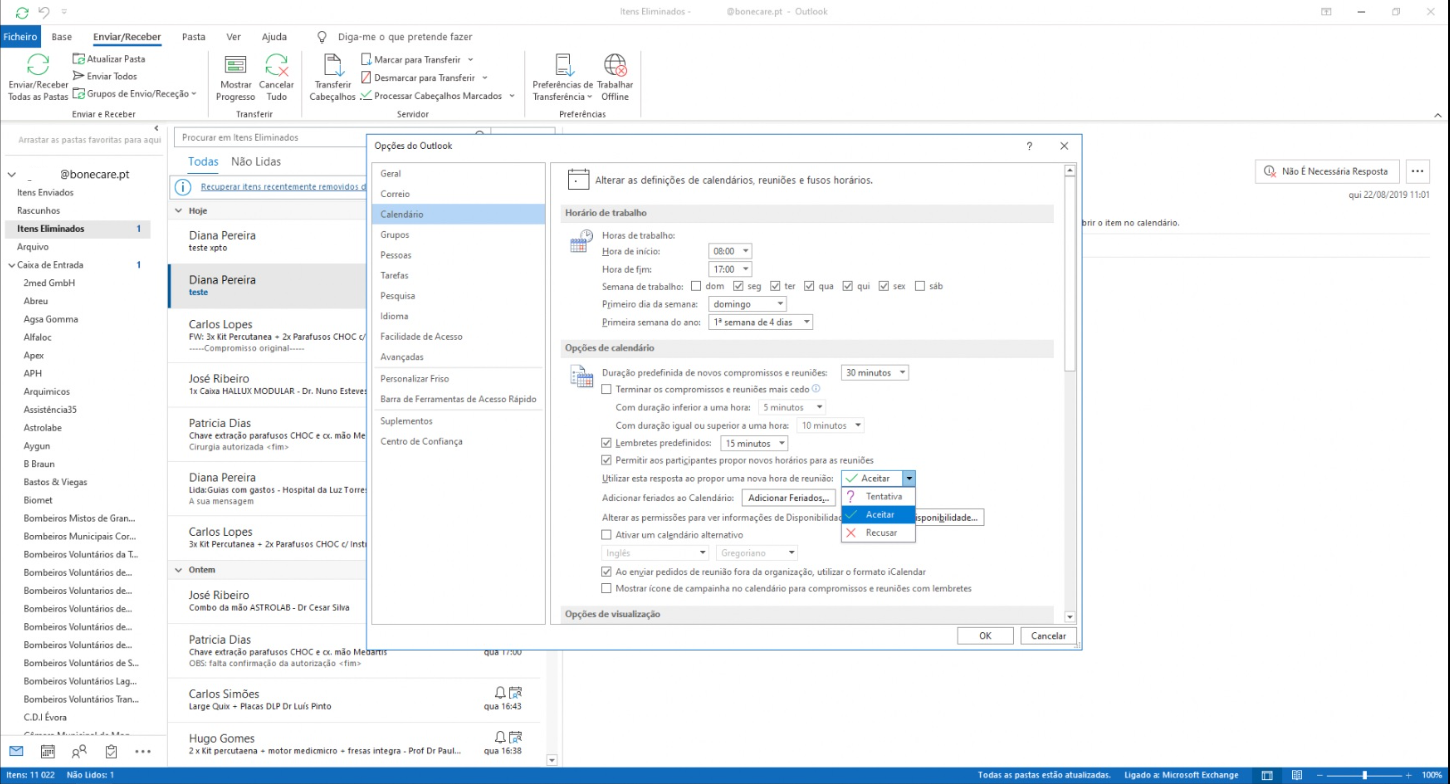
Task: Toggle Permitir aos participantes propor novos horários
Action: pyautogui.click(x=606, y=460)
